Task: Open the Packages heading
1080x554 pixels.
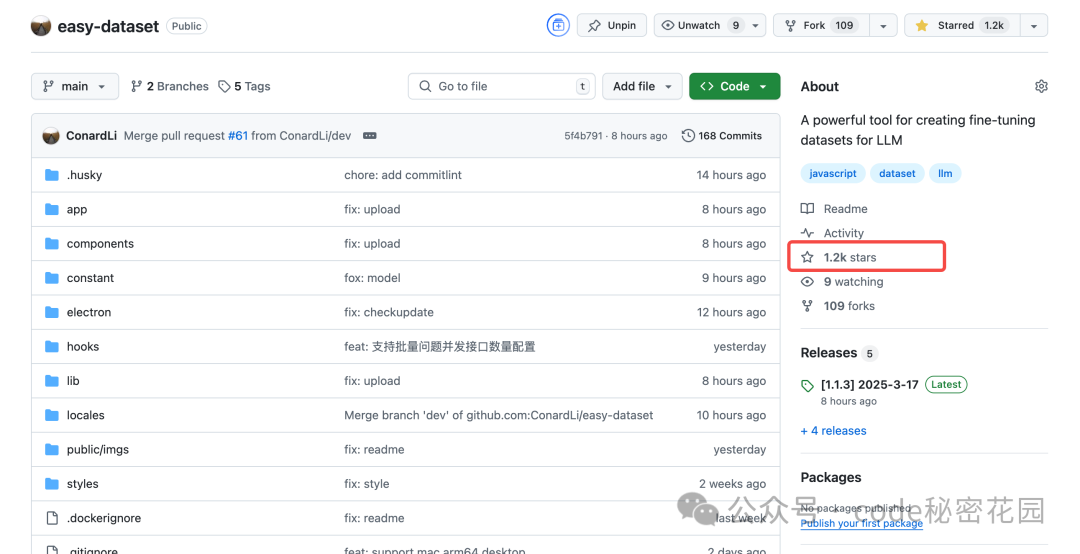Action: 831,478
